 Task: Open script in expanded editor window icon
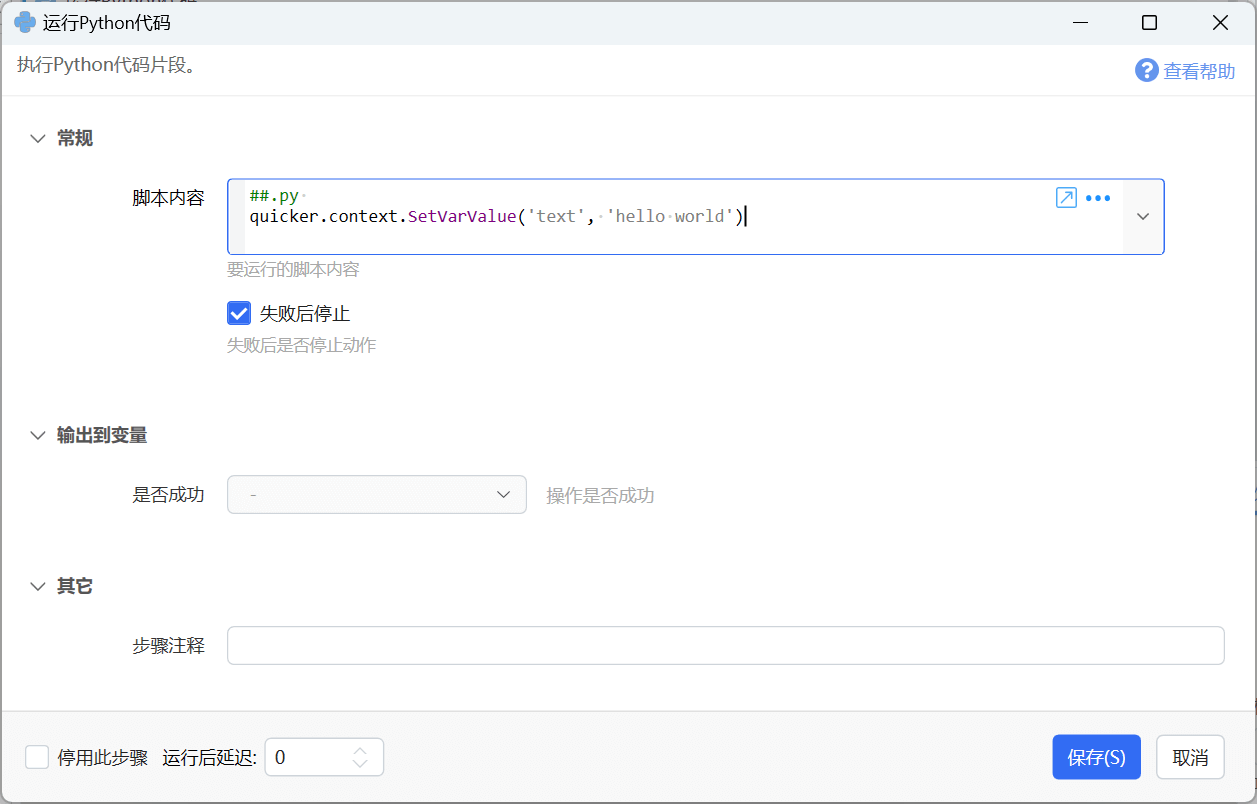point(1066,198)
